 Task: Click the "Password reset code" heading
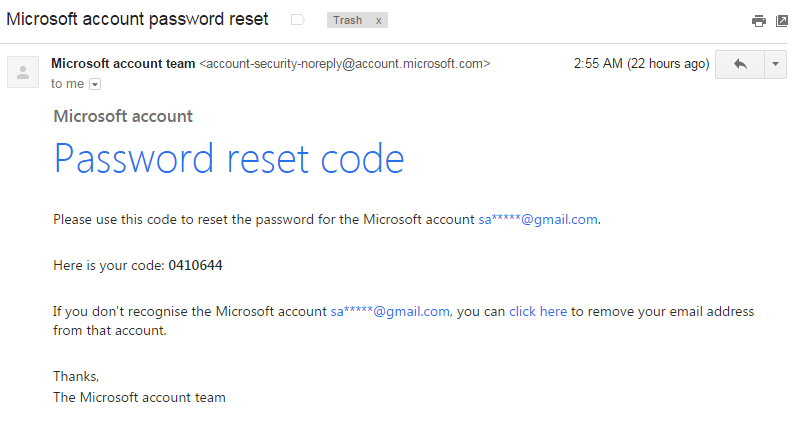pos(229,159)
